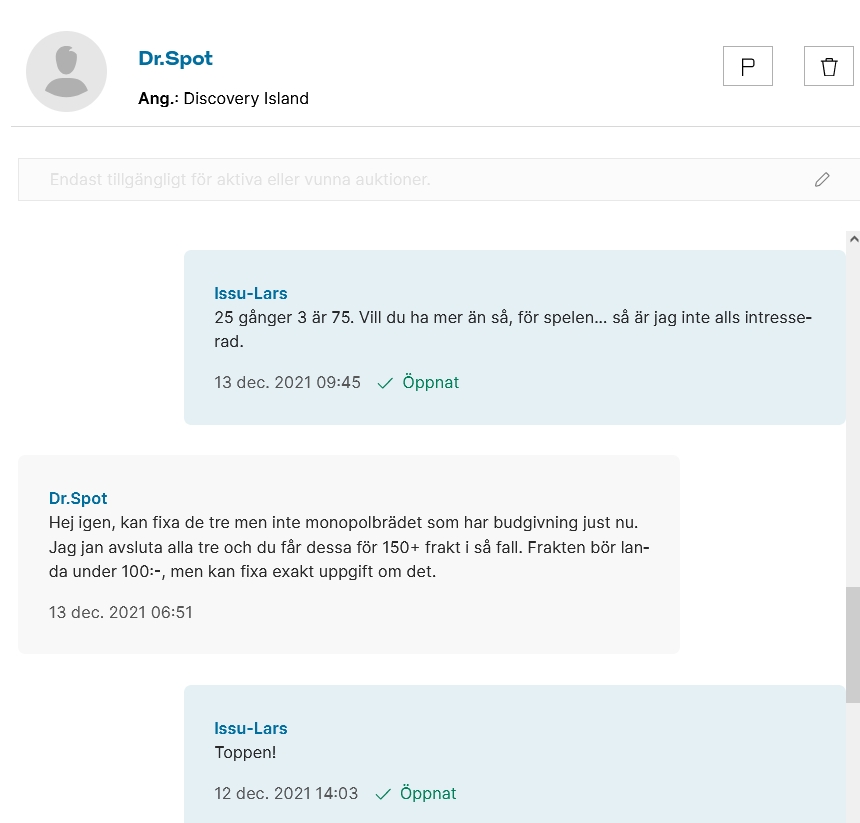Viewport: 860px width, 823px height.
Task: Open Issu-Lars link above Toppen! message
Action: (x=251, y=728)
